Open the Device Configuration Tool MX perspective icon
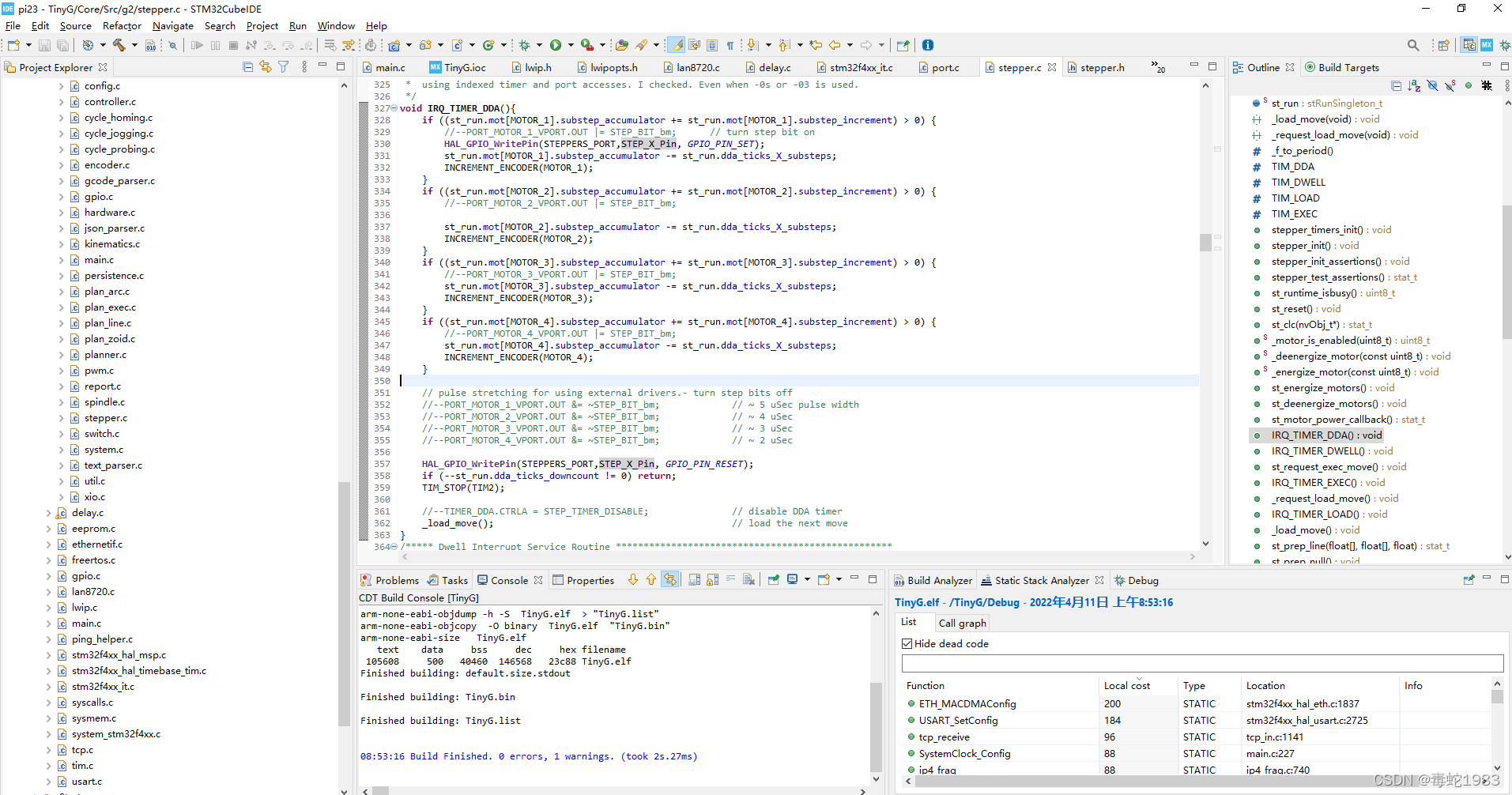The height and width of the screenshot is (795, 1512). (1487, 45)
